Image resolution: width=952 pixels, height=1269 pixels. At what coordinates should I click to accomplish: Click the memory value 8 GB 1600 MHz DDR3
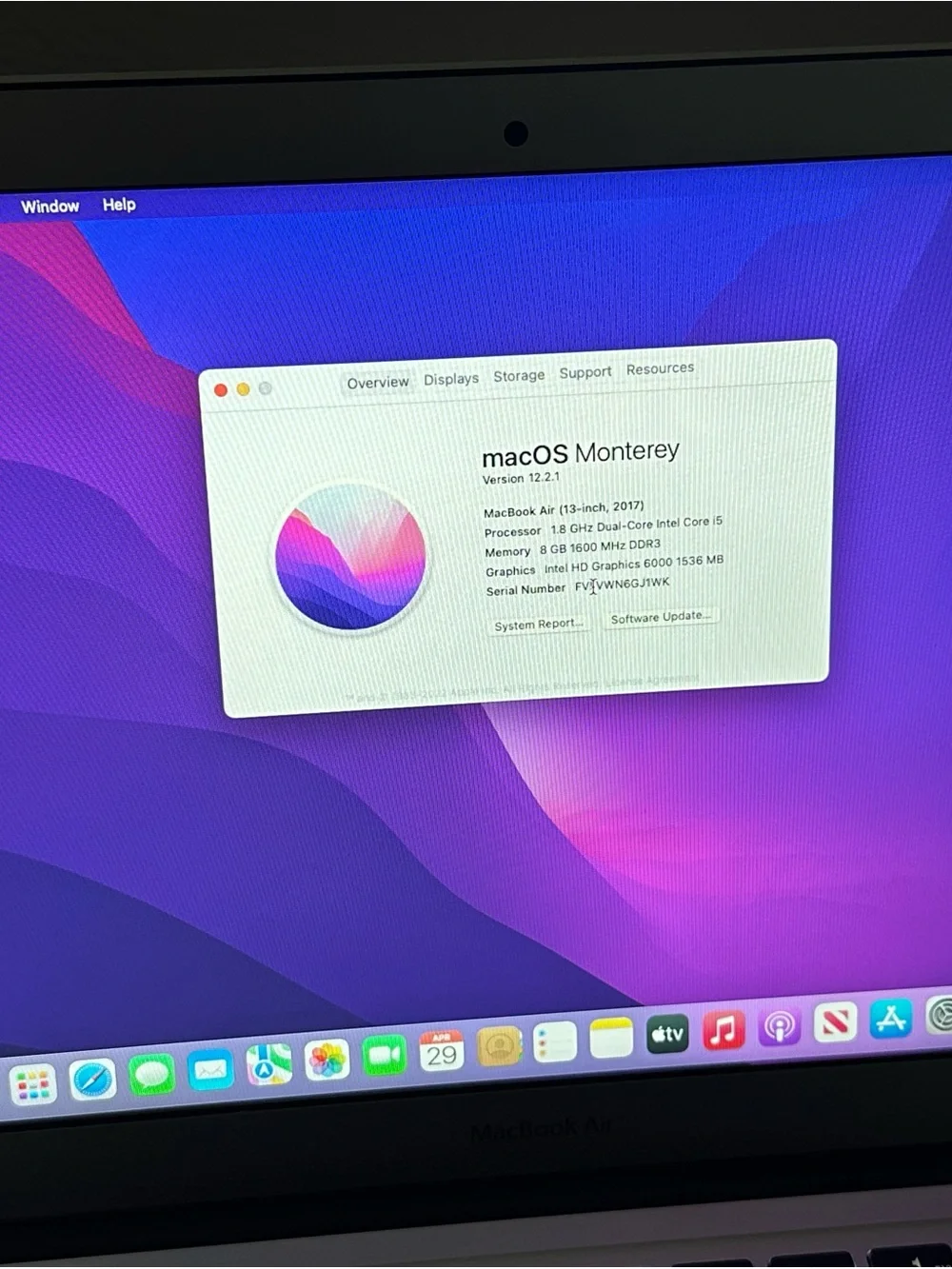[x=600, y=547]
